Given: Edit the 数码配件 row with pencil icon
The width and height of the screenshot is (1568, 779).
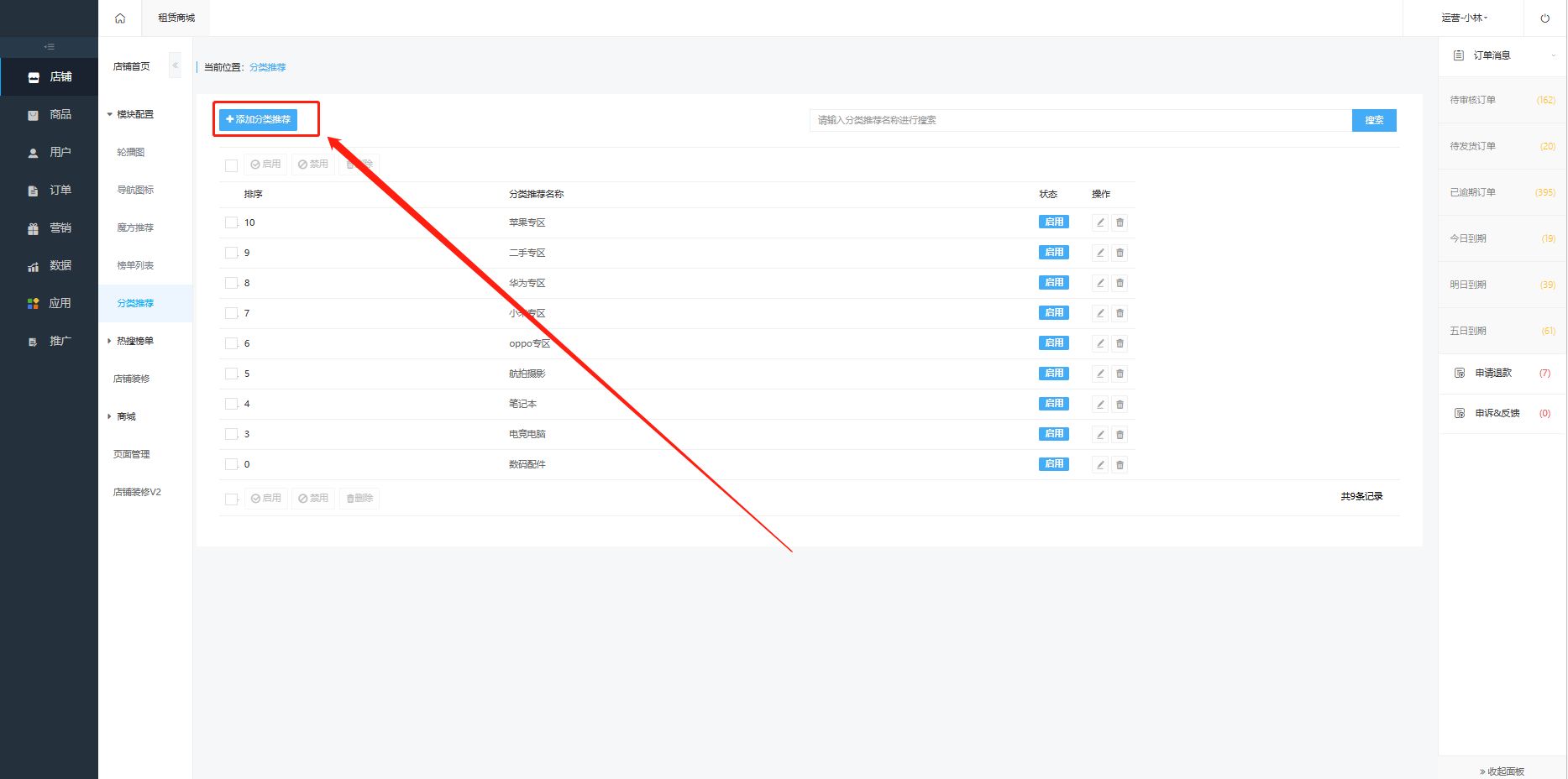Looking at the screenshot, I should tap(1100, 464).
